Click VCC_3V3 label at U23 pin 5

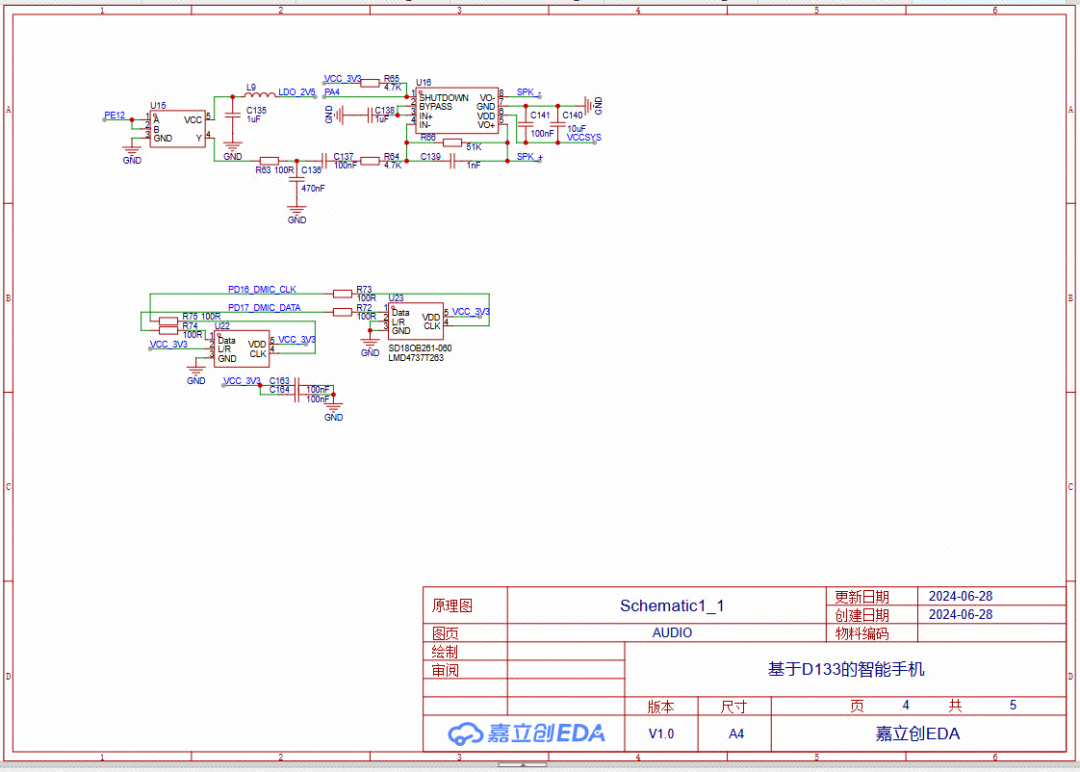tap(470, 312)
